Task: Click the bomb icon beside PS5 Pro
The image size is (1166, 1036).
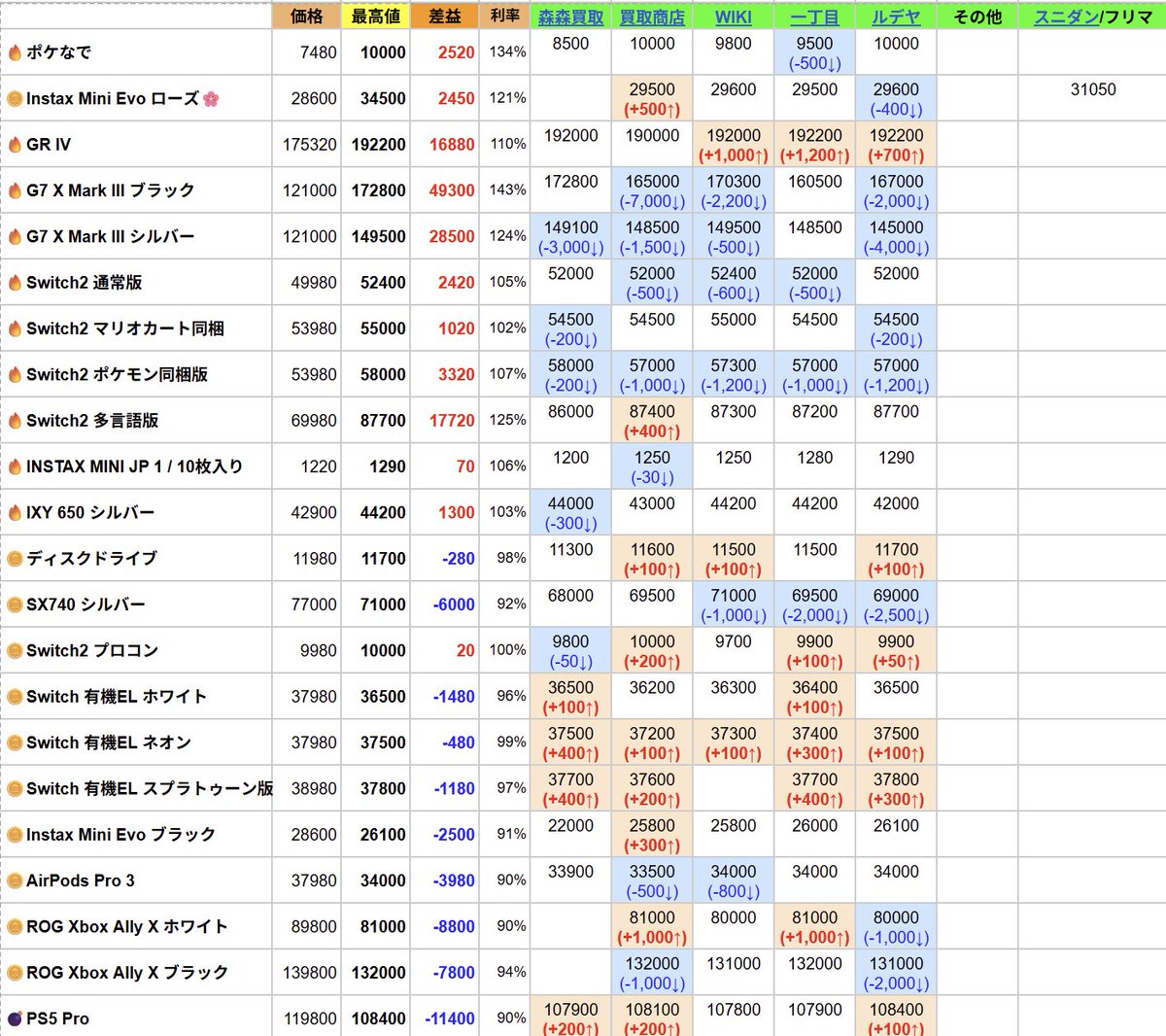Action: tap(15, 1019)
